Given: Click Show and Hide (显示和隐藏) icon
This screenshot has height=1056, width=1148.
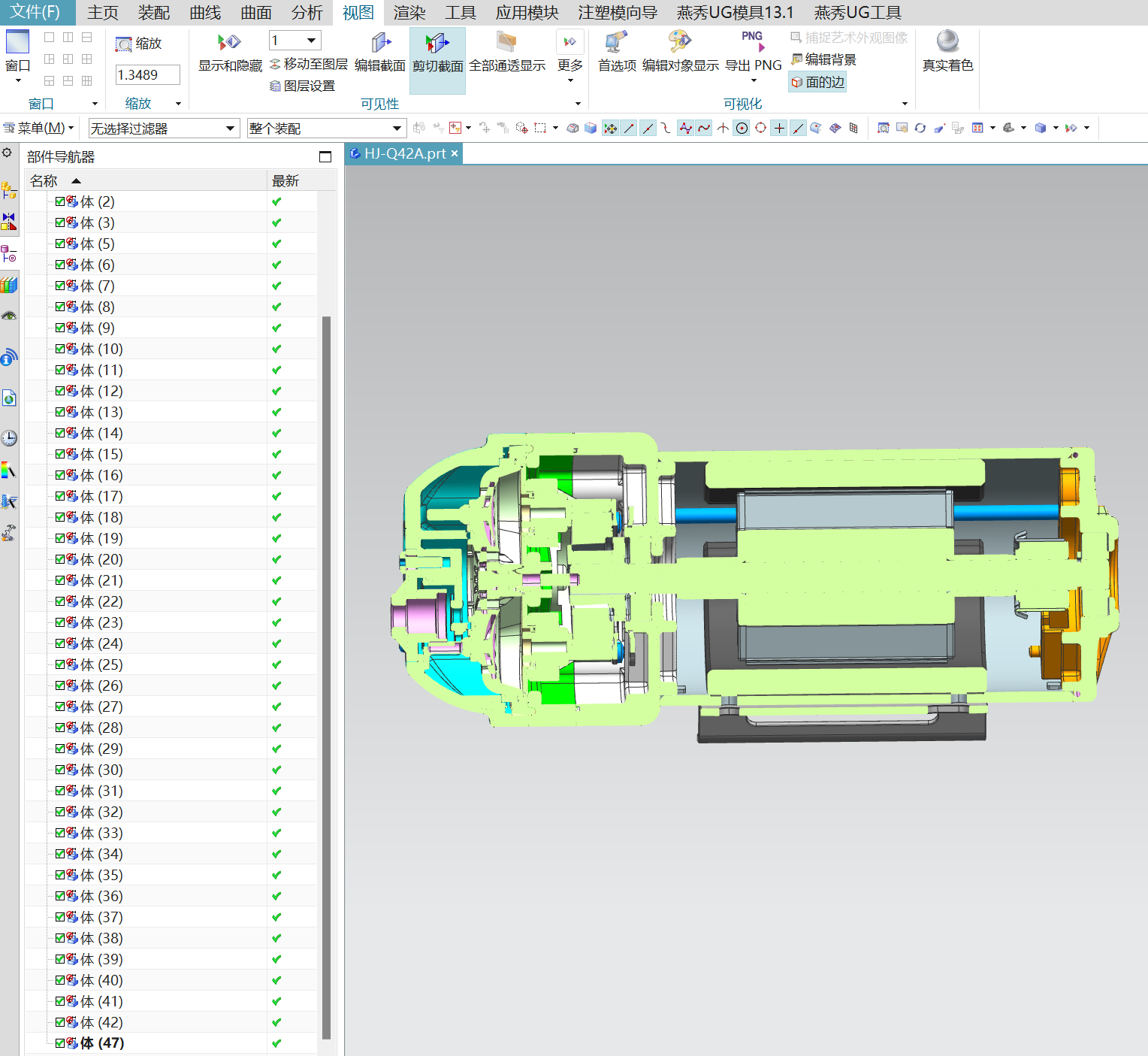Looking at the screenshot, I should (229, 44).
